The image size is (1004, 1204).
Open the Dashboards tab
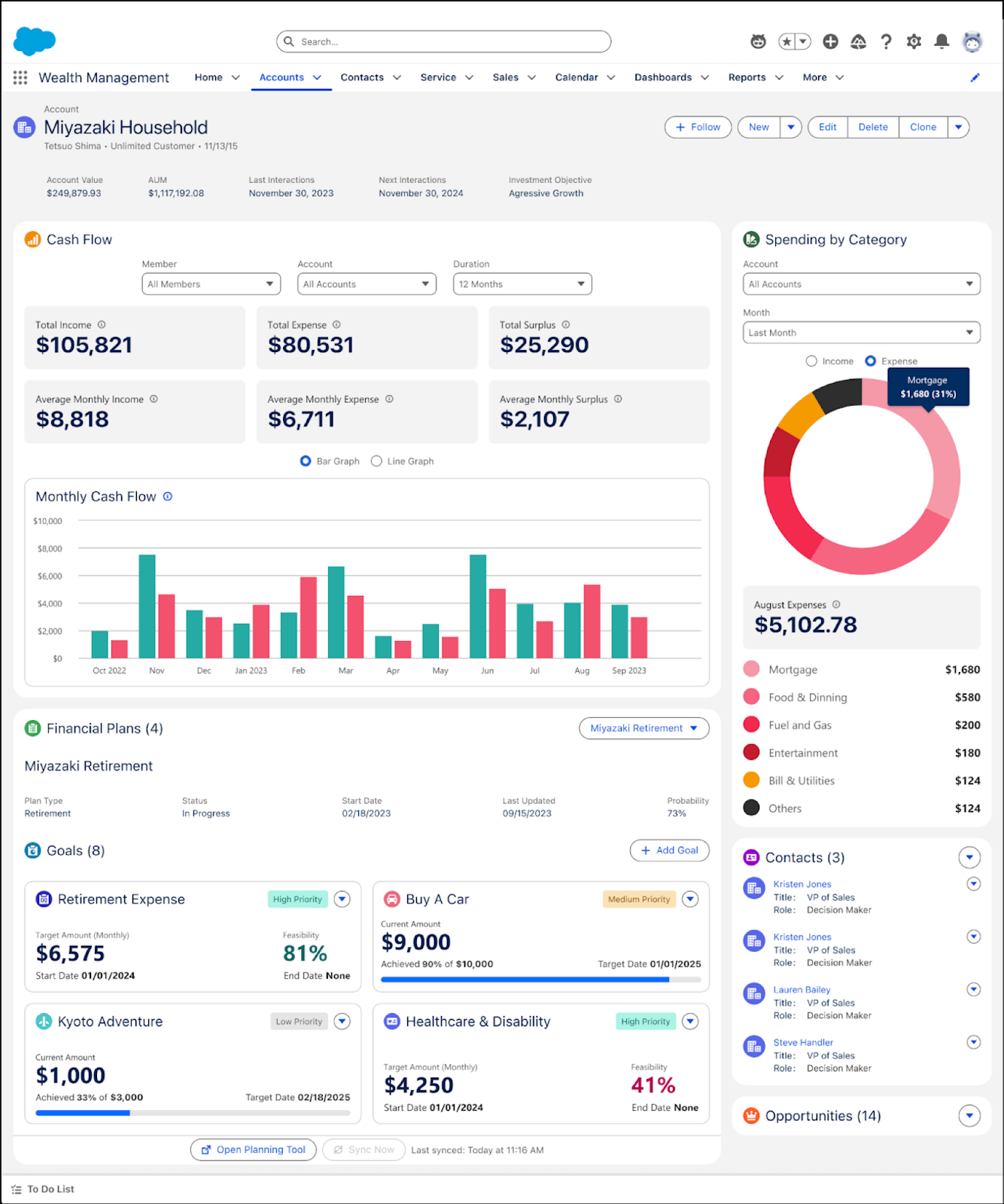pos(663,78)
